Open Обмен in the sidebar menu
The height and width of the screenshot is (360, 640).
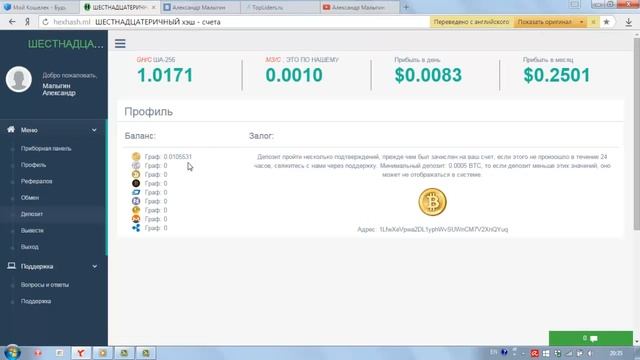coord(30,198)
